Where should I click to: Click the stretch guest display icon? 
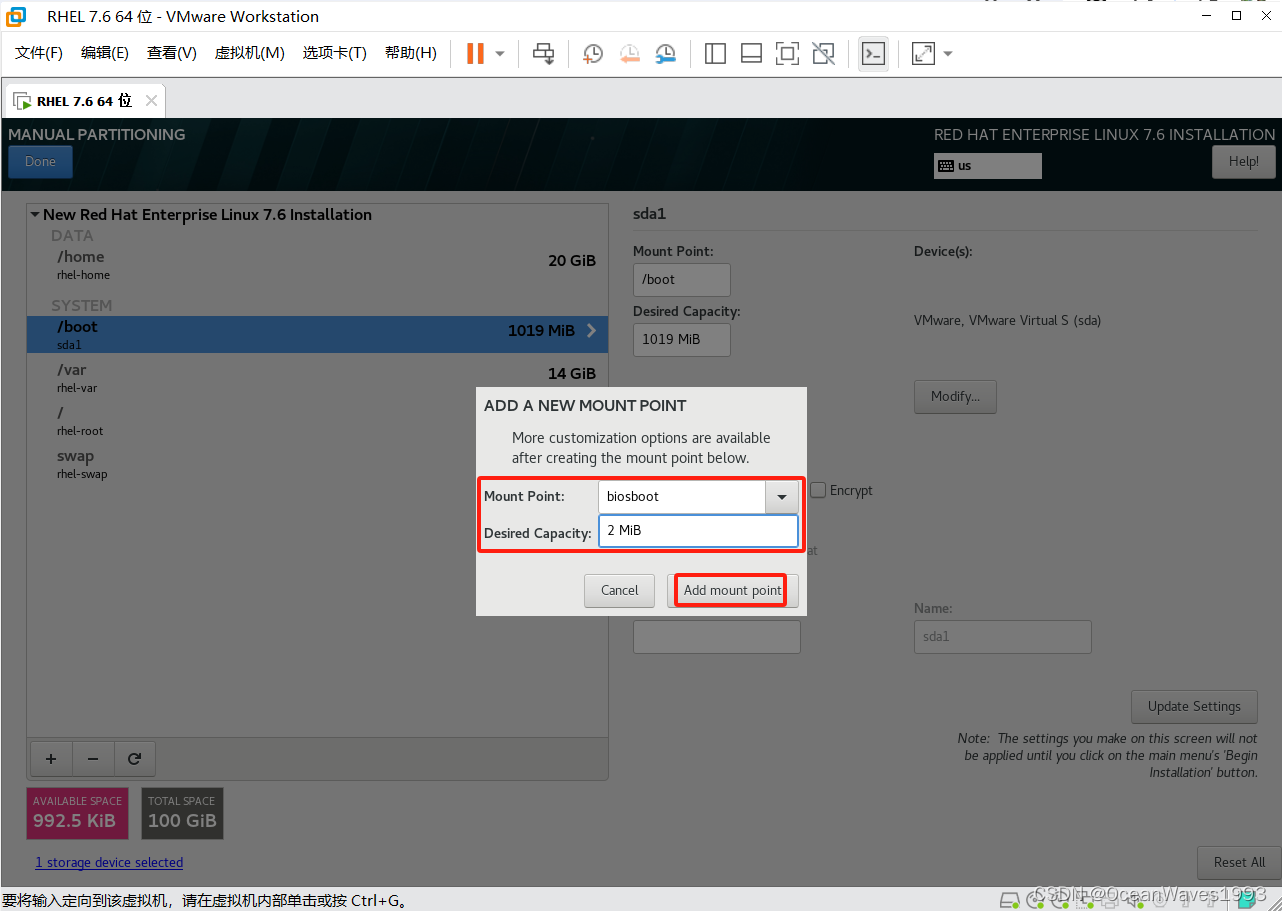pos(923,53)
